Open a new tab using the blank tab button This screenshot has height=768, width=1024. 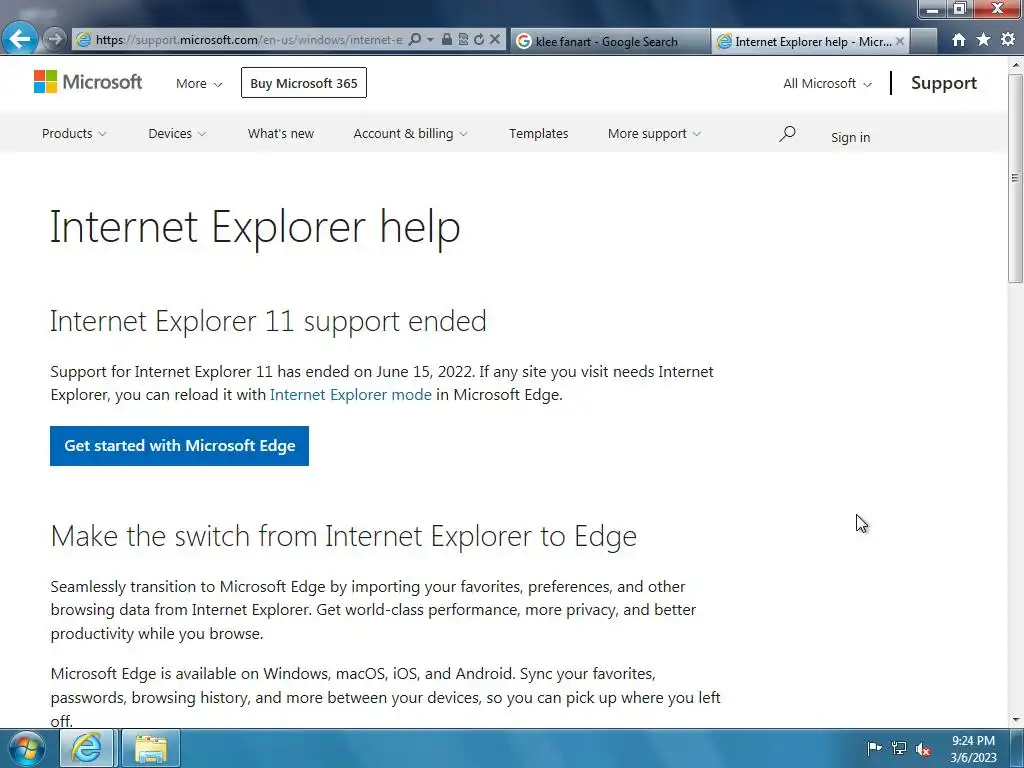tap(924, 41)
